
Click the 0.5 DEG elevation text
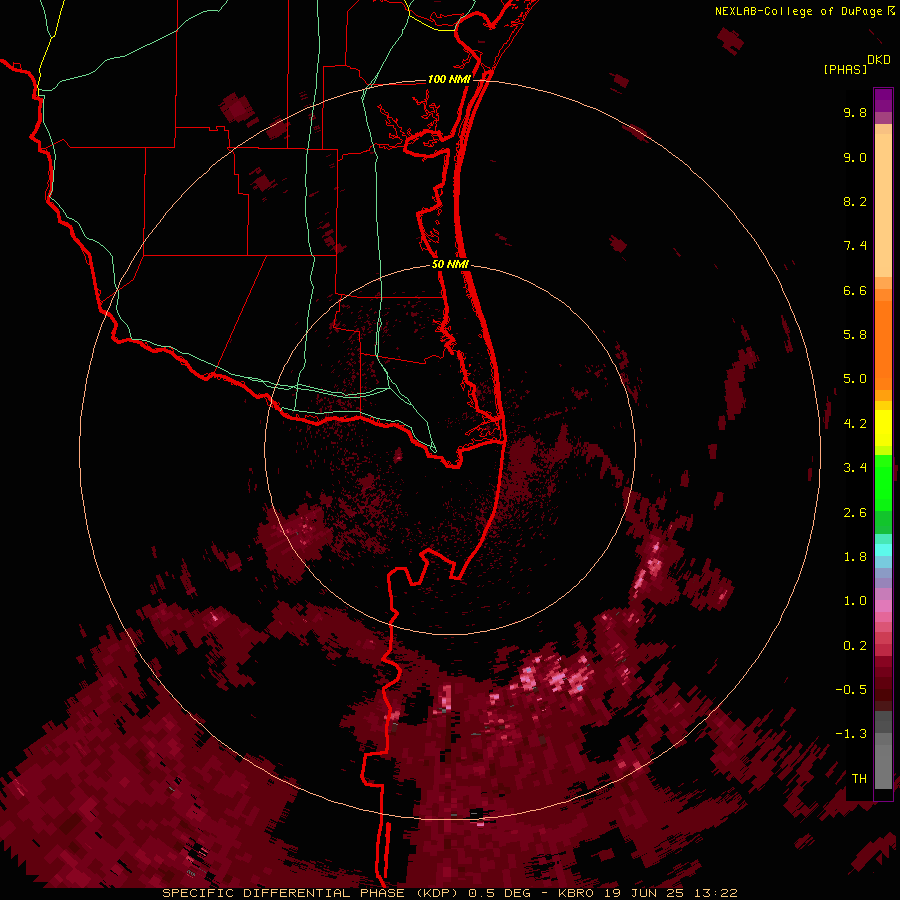498,893
